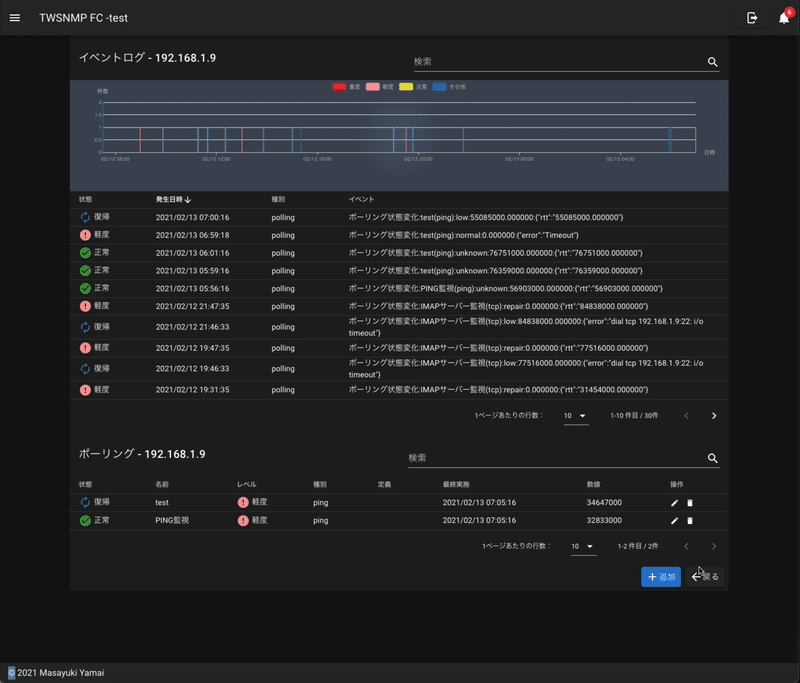800x683 pixels.
Task: Open rows-per-page dropdown in polling table
Action: (x=583, y=546)
